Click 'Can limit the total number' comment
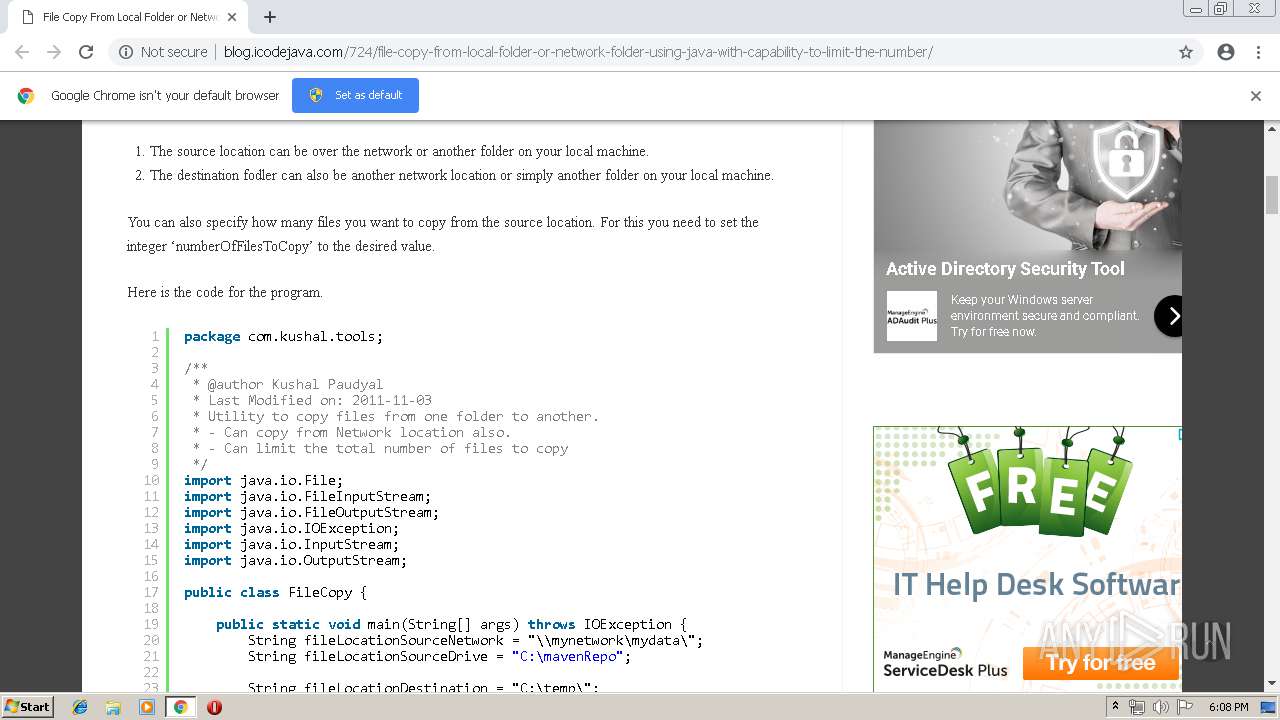 coord(380,448)
